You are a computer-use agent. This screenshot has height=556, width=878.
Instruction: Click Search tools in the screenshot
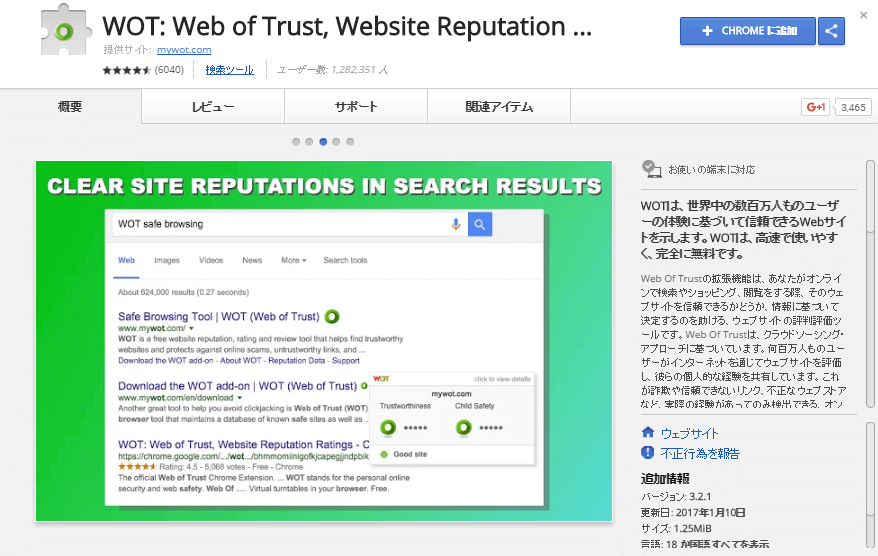point(345,260)
